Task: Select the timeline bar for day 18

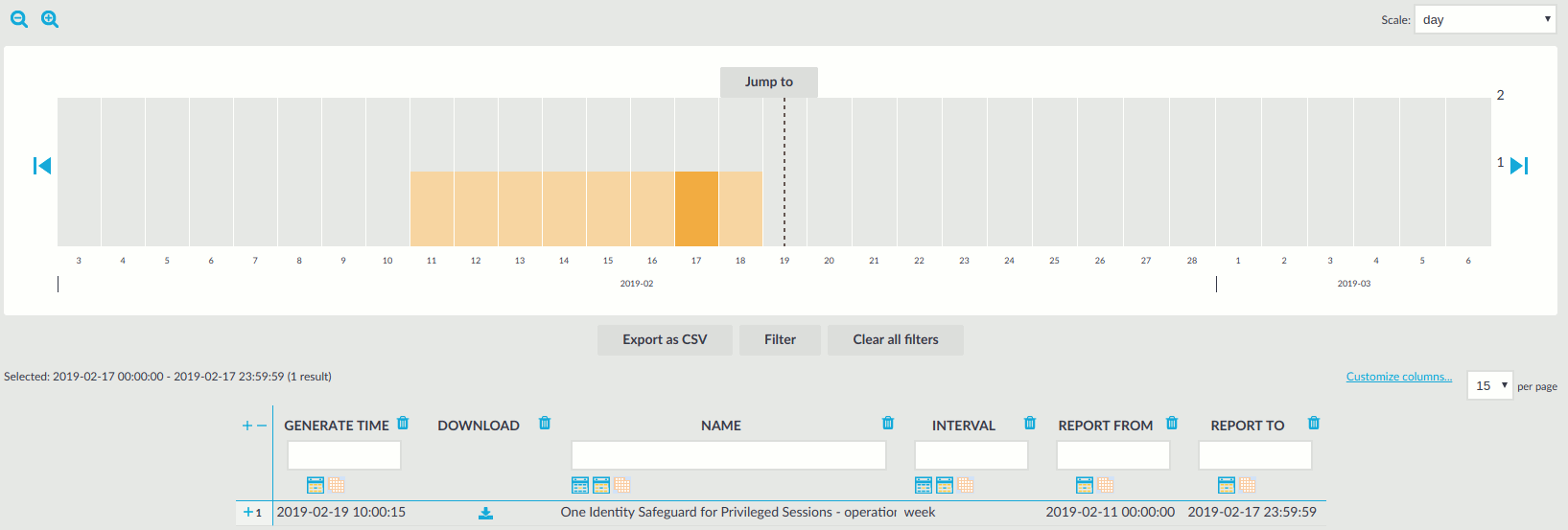Action: pyautogui.click(x=740, y=209)
